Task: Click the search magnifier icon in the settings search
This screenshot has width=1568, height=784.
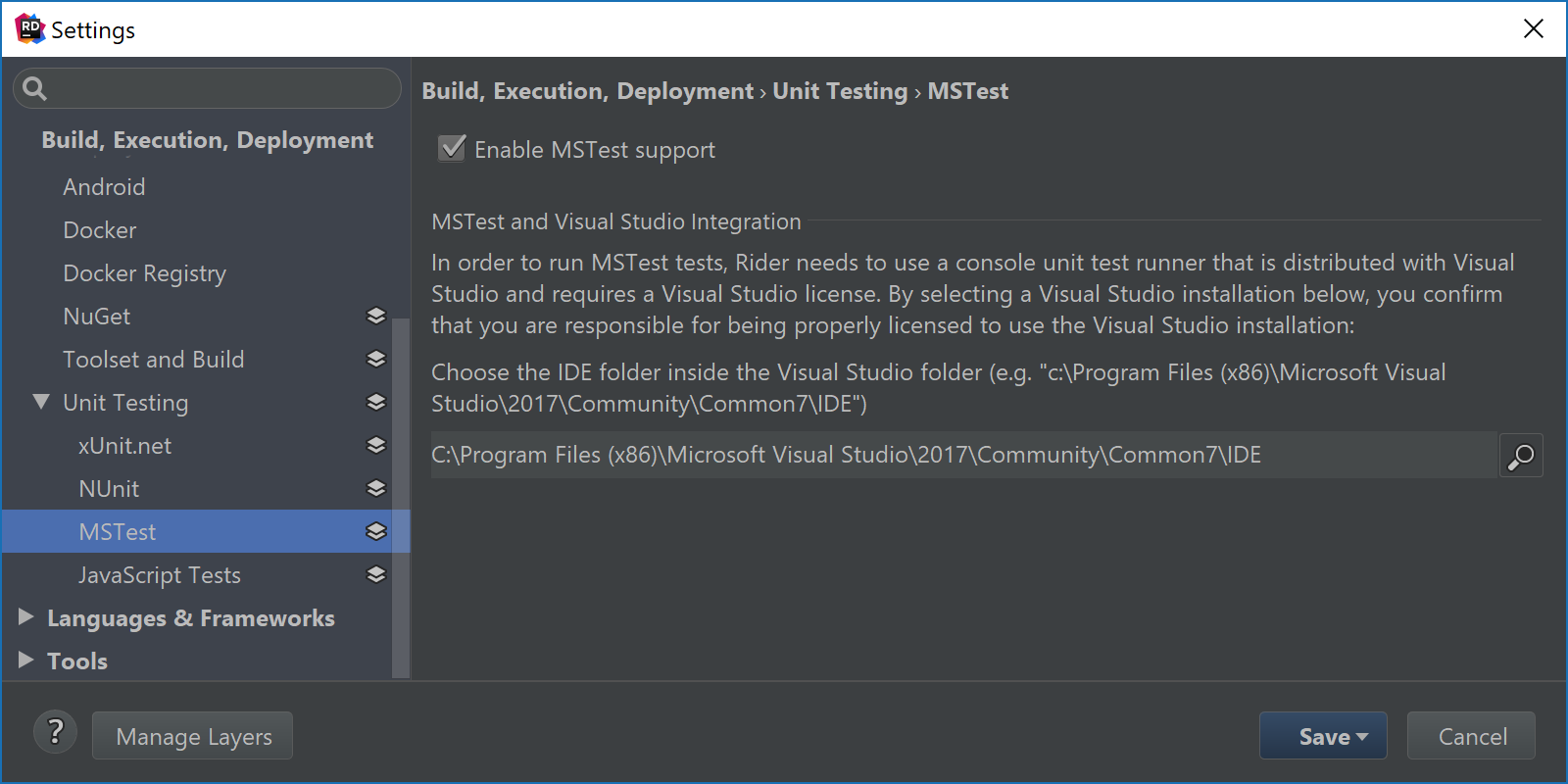Action: pos(34,88)
